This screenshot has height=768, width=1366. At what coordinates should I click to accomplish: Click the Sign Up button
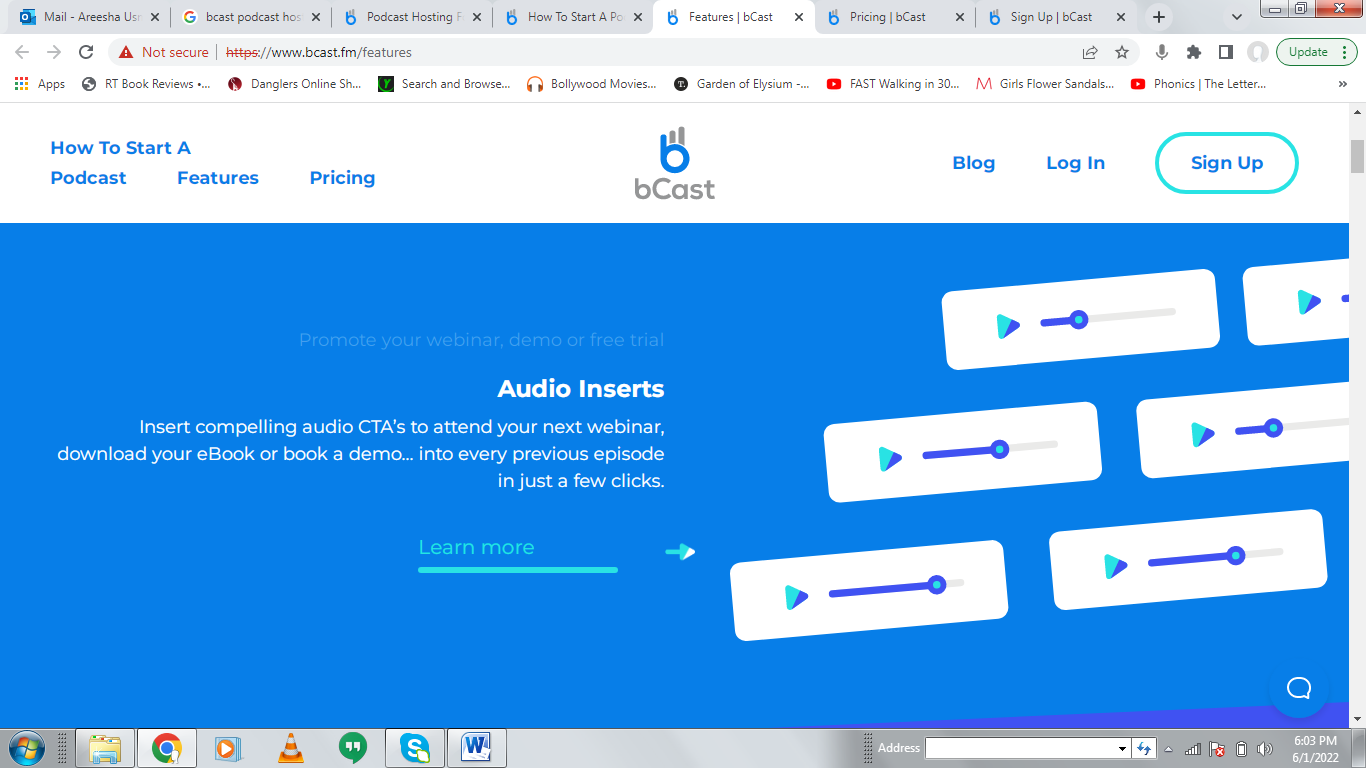tap(1227, 163)
